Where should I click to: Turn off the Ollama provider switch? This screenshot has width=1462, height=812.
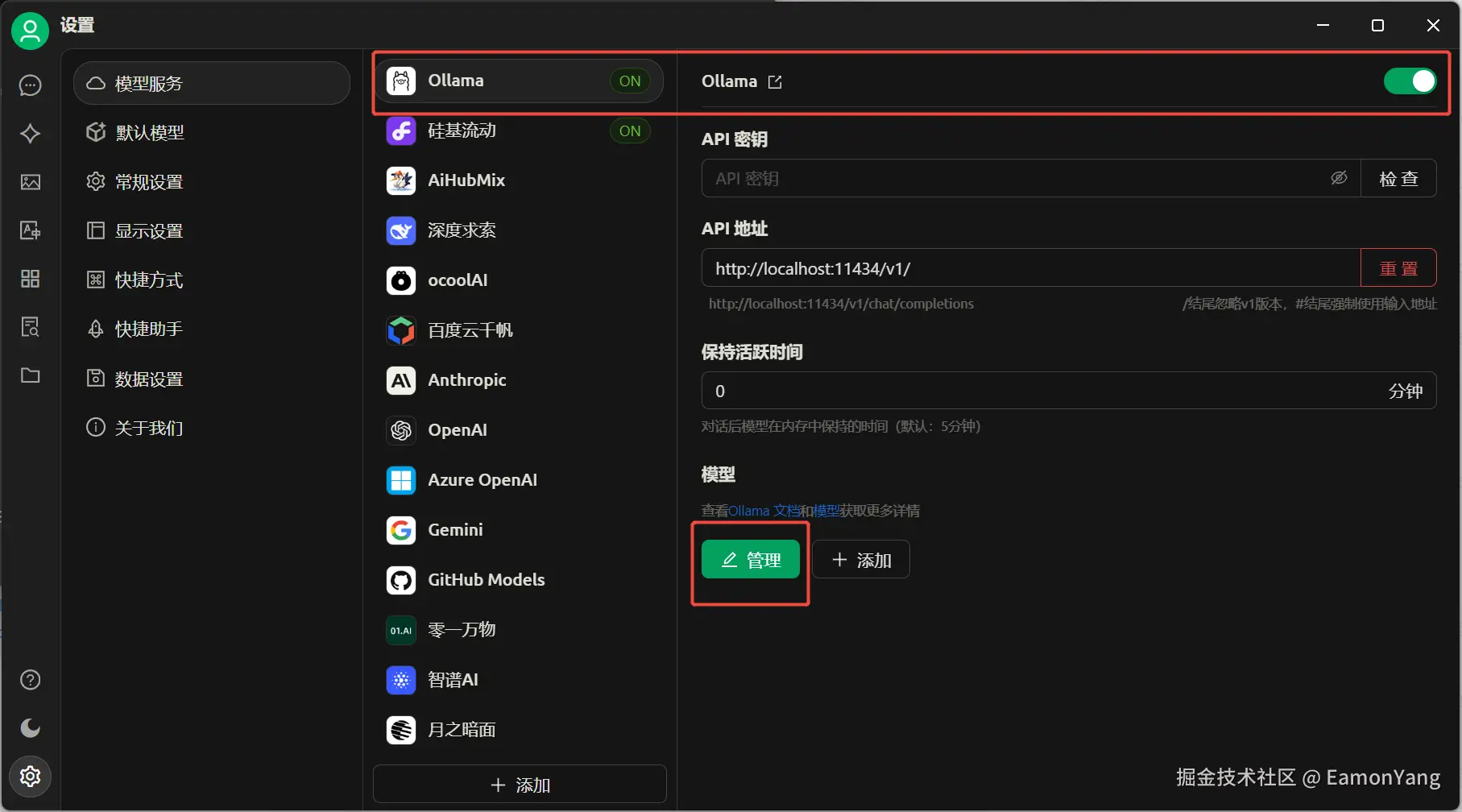pyautogui.click(x=1410, y=81)
